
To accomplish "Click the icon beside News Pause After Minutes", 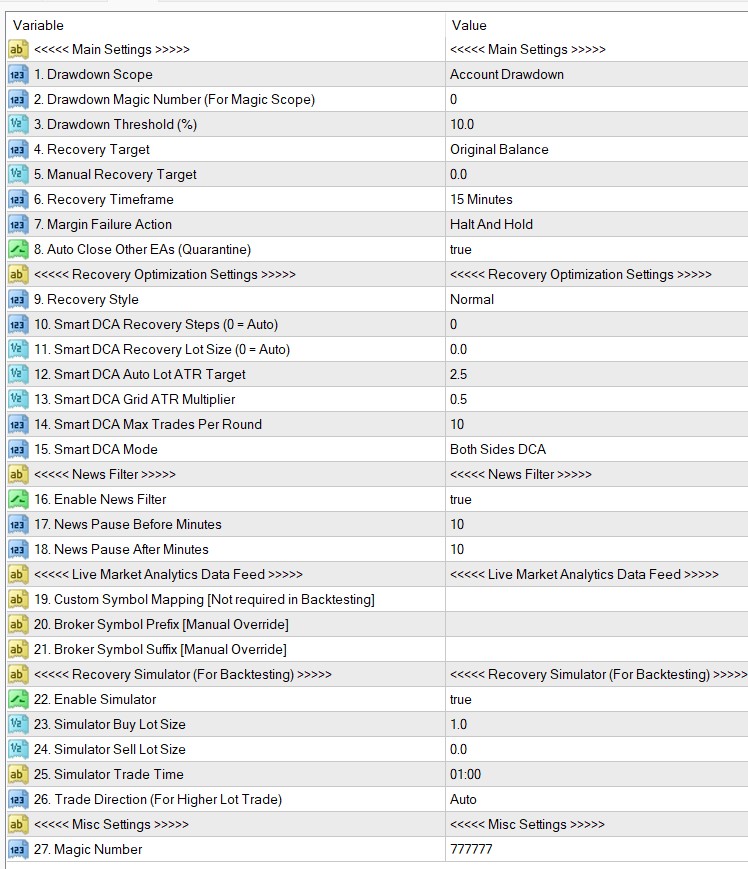I will pos(18,549).
